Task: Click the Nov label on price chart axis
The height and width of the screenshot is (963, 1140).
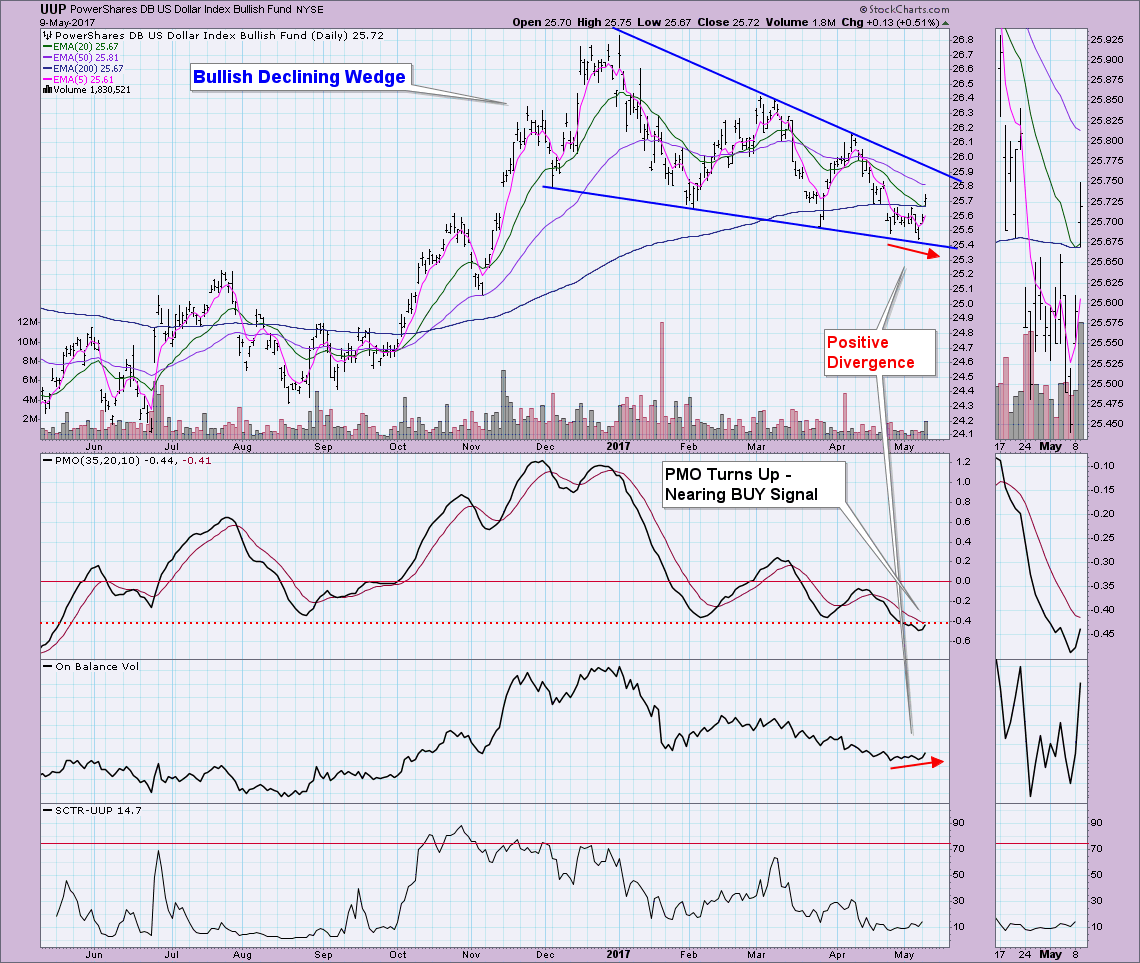Action: (471, 446)
